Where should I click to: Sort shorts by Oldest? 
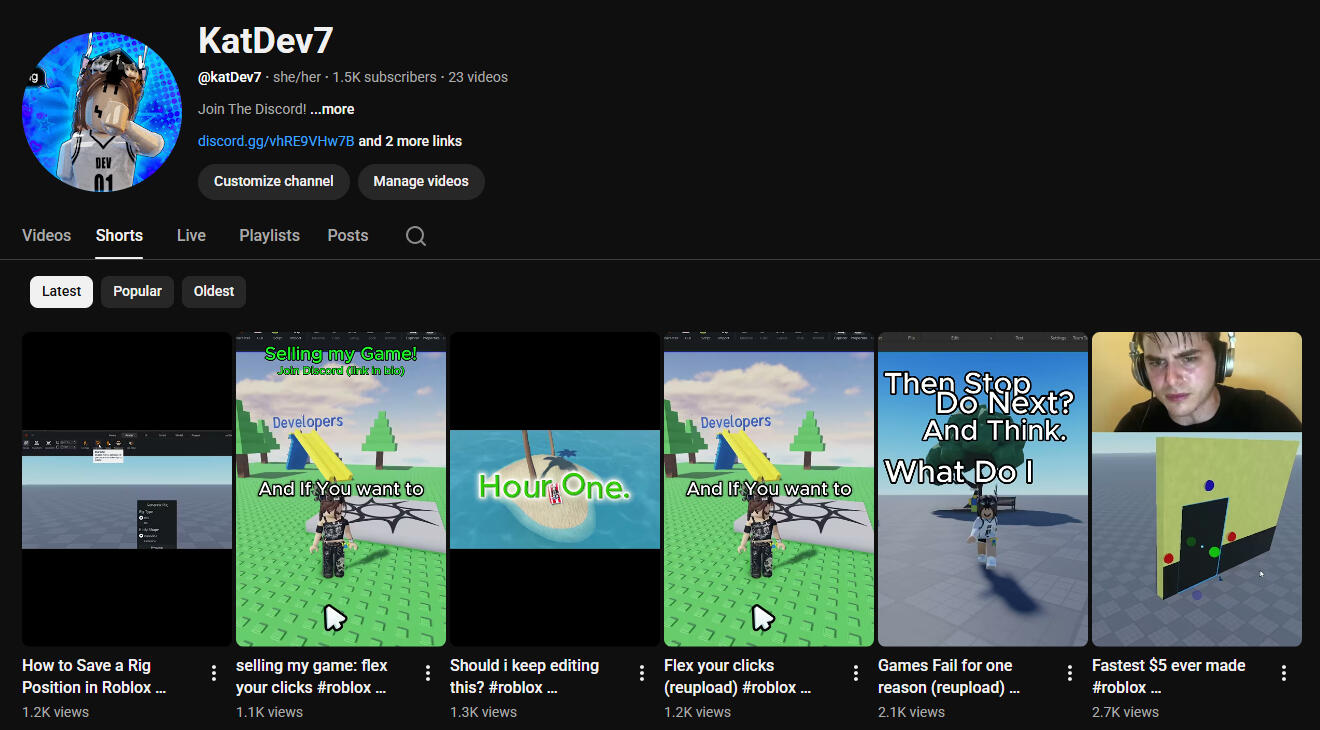(x=214, y=291)
